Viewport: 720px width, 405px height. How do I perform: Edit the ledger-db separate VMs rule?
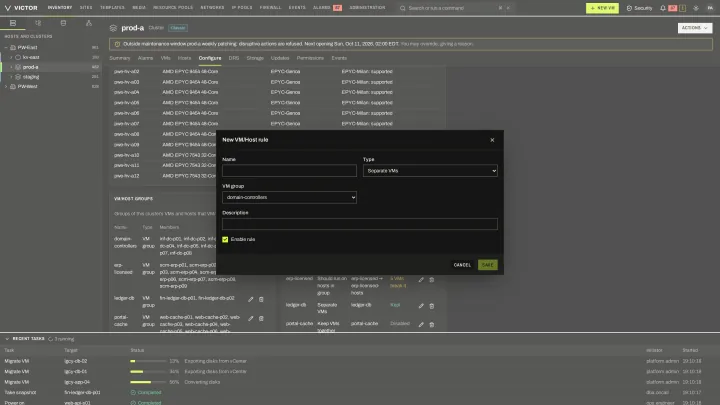[421, 306]
